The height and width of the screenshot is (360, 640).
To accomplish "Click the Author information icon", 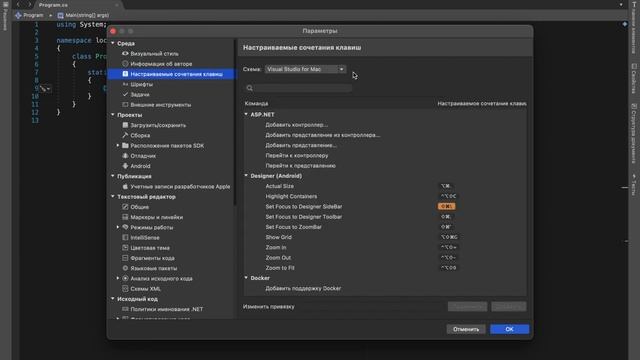I will (125, 64).
